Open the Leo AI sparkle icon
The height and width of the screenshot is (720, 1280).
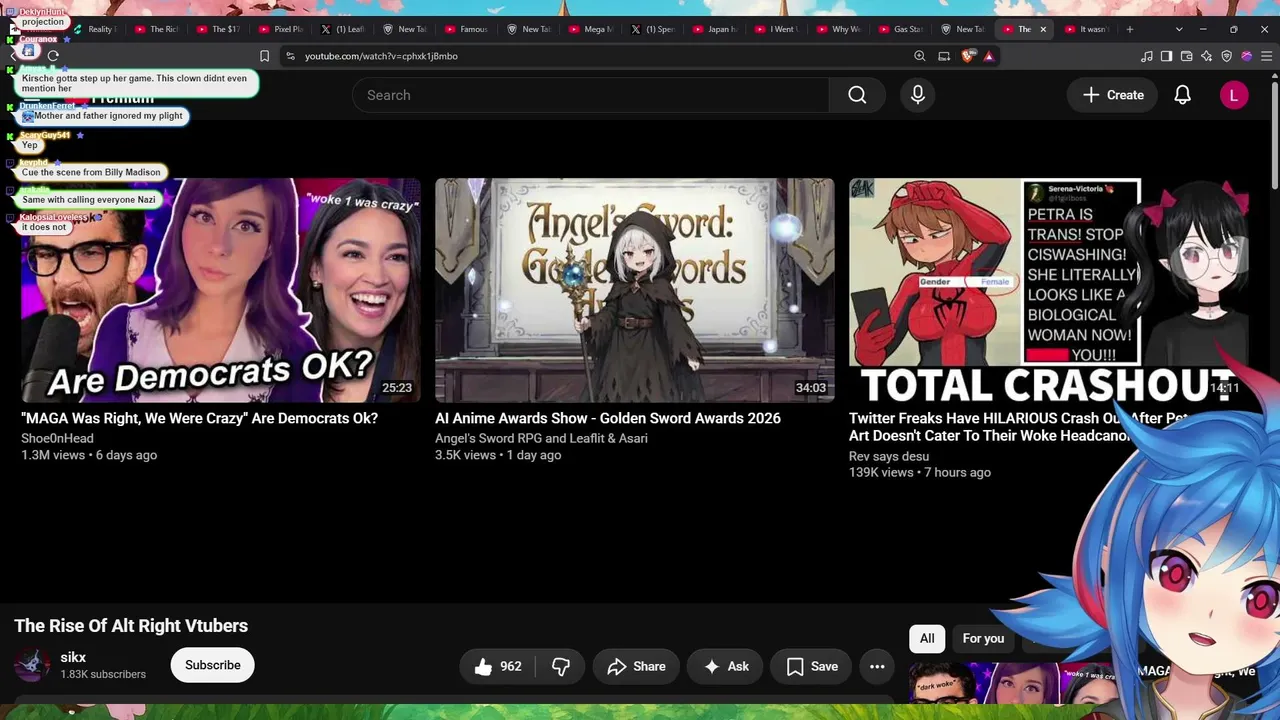(1206, 56)
